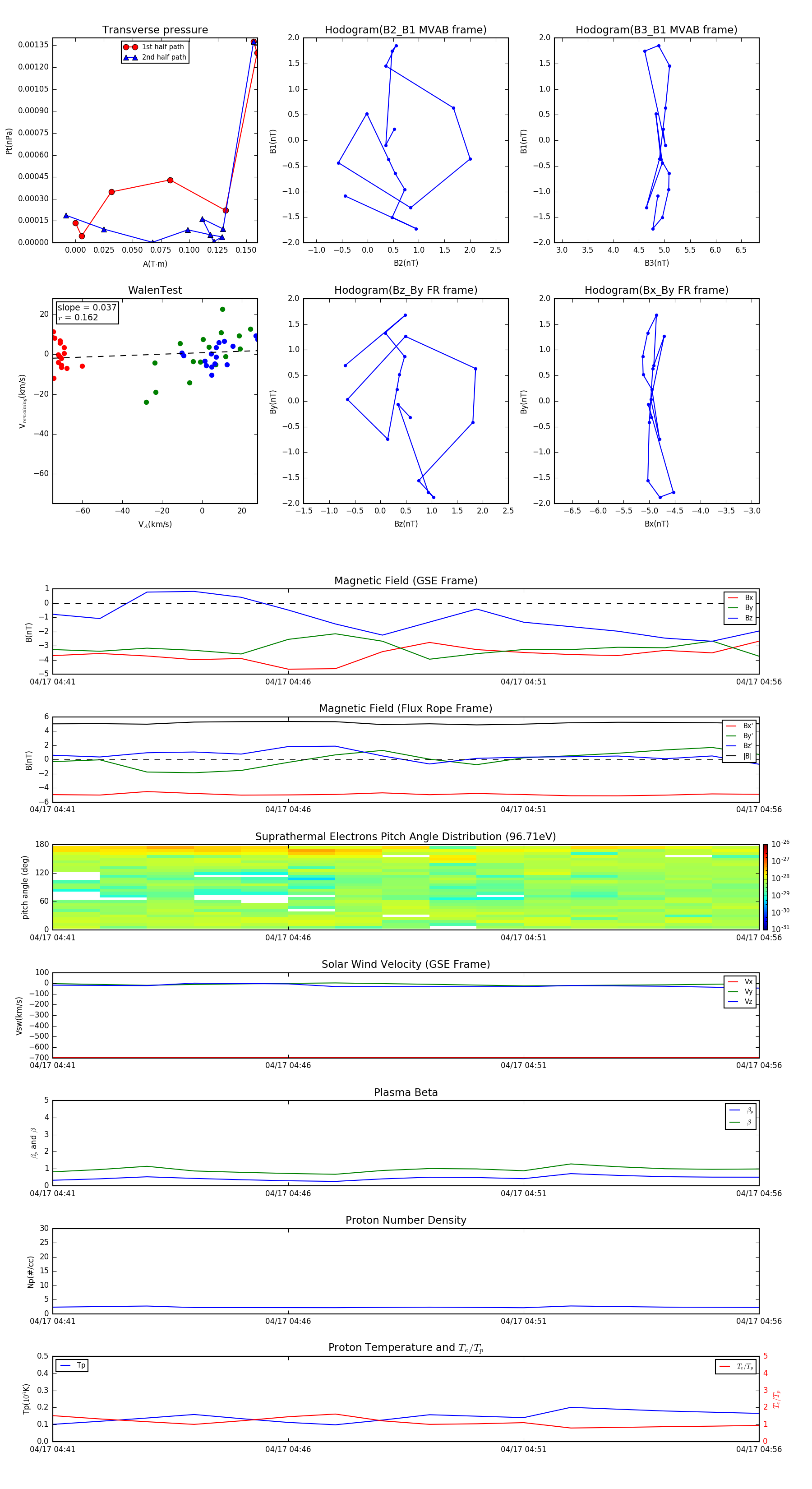Click the 'Tp(10^6K)' y-axis label

26,1399
